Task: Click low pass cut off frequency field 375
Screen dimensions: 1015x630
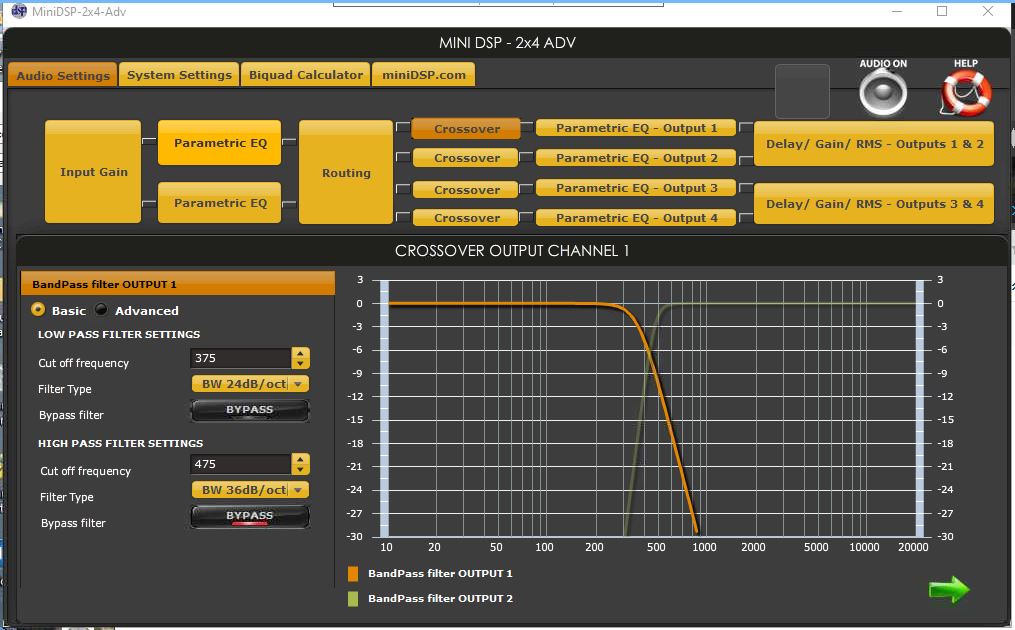Action: [241, 358]
